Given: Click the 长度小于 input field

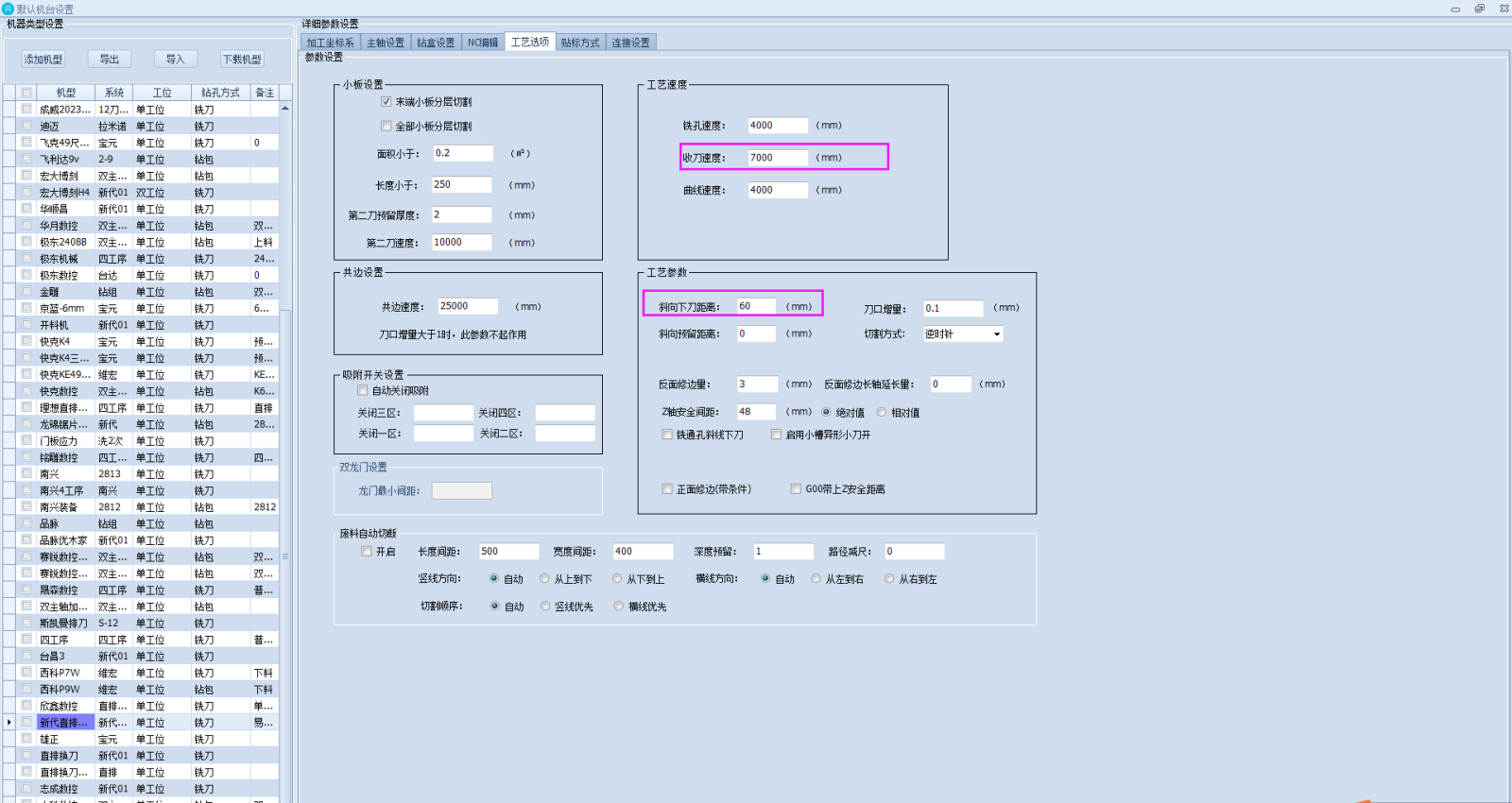Looking at the screenshot, I should [461, 185].
